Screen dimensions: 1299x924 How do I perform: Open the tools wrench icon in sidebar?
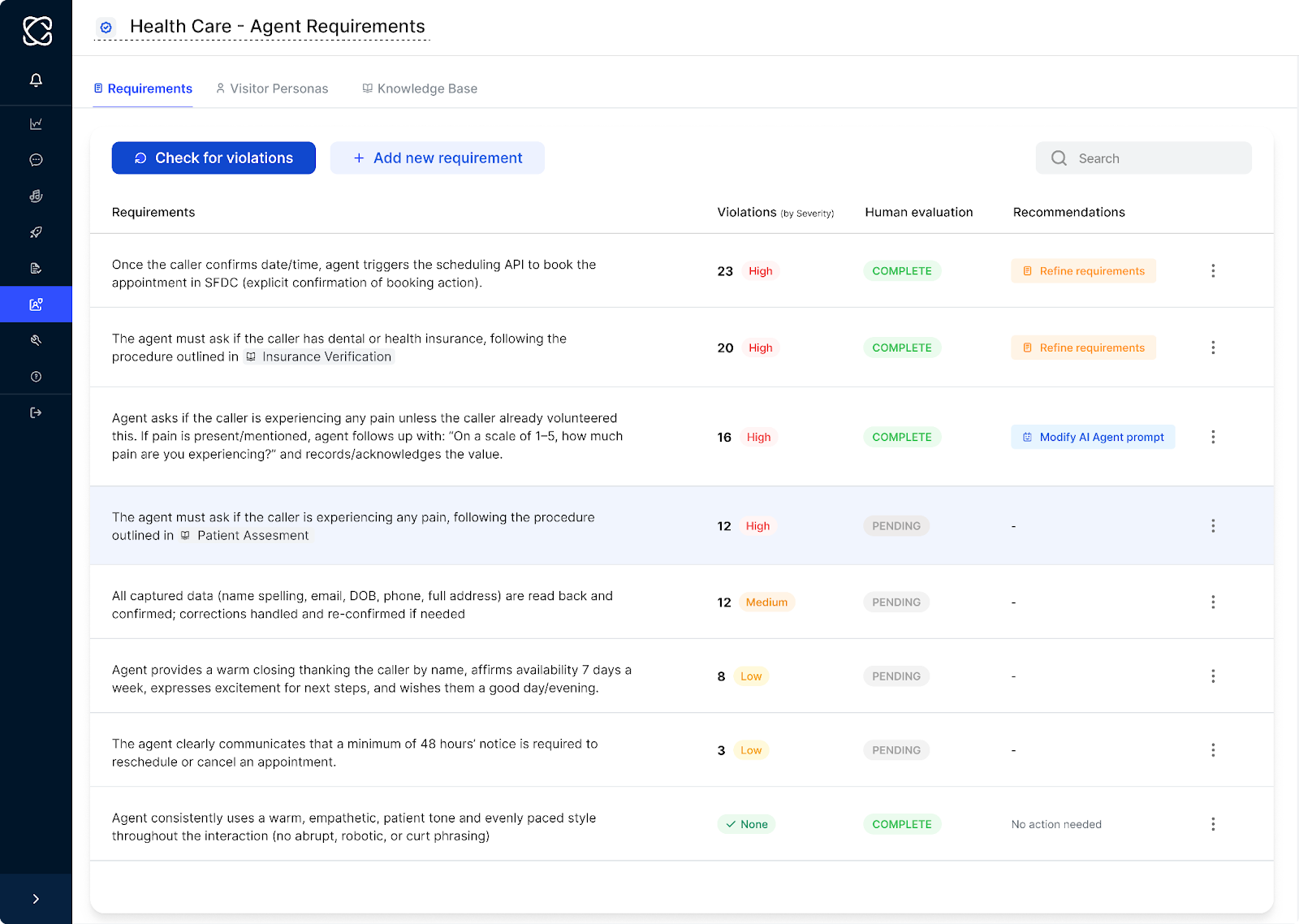(x=36, y=340)
